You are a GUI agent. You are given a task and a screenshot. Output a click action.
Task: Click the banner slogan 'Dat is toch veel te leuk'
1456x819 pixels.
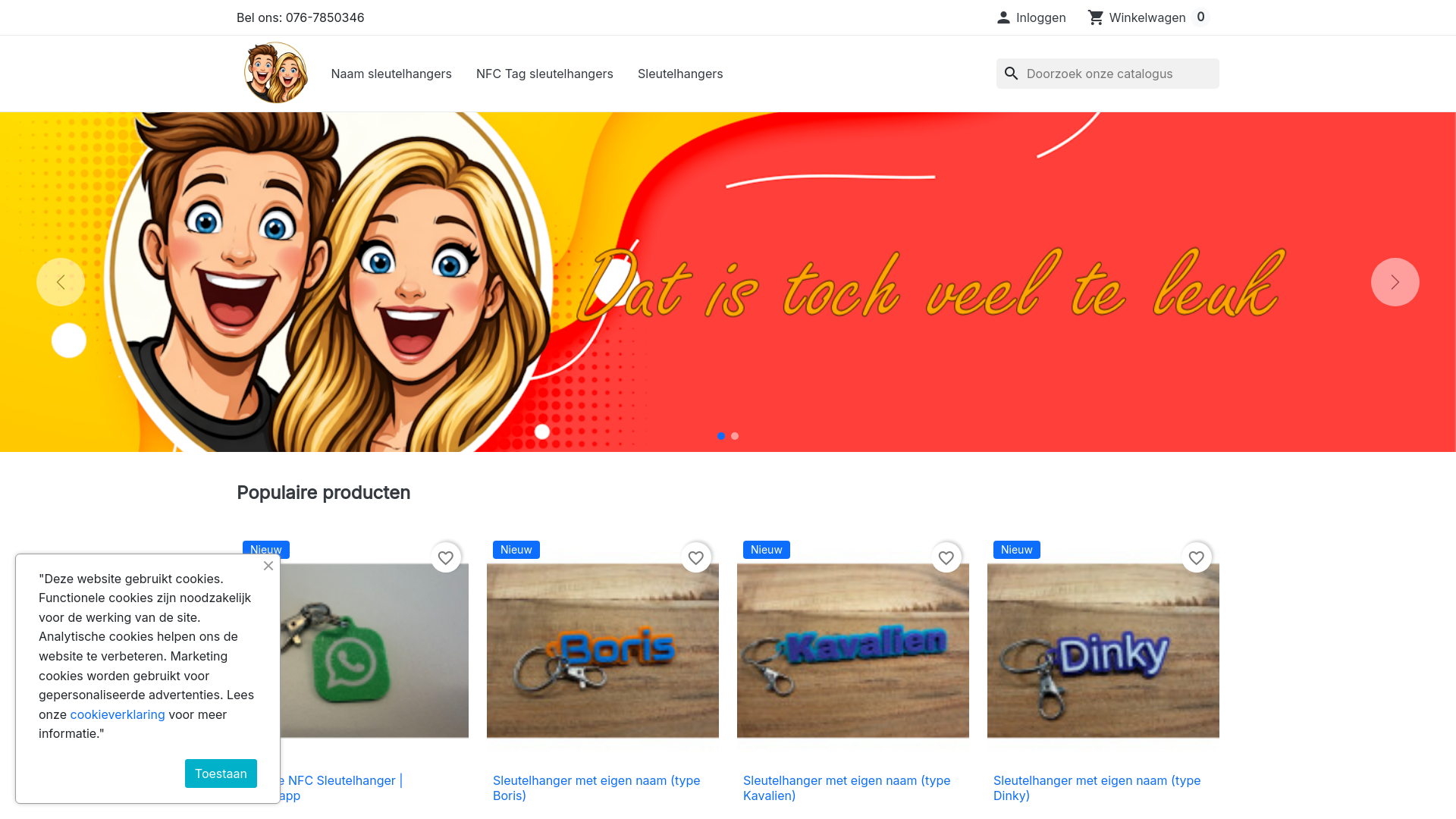(x=931, y=284)
